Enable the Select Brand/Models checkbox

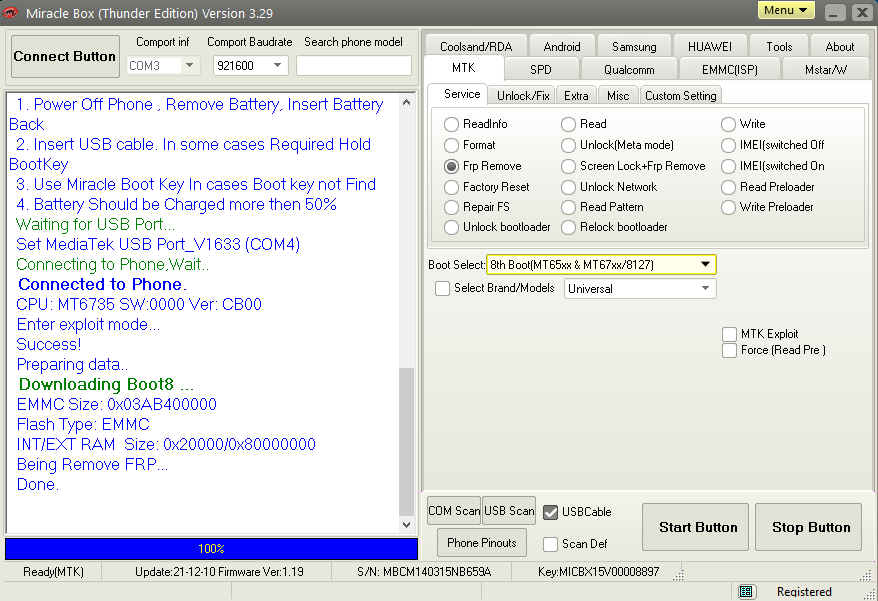click(442, 288)
